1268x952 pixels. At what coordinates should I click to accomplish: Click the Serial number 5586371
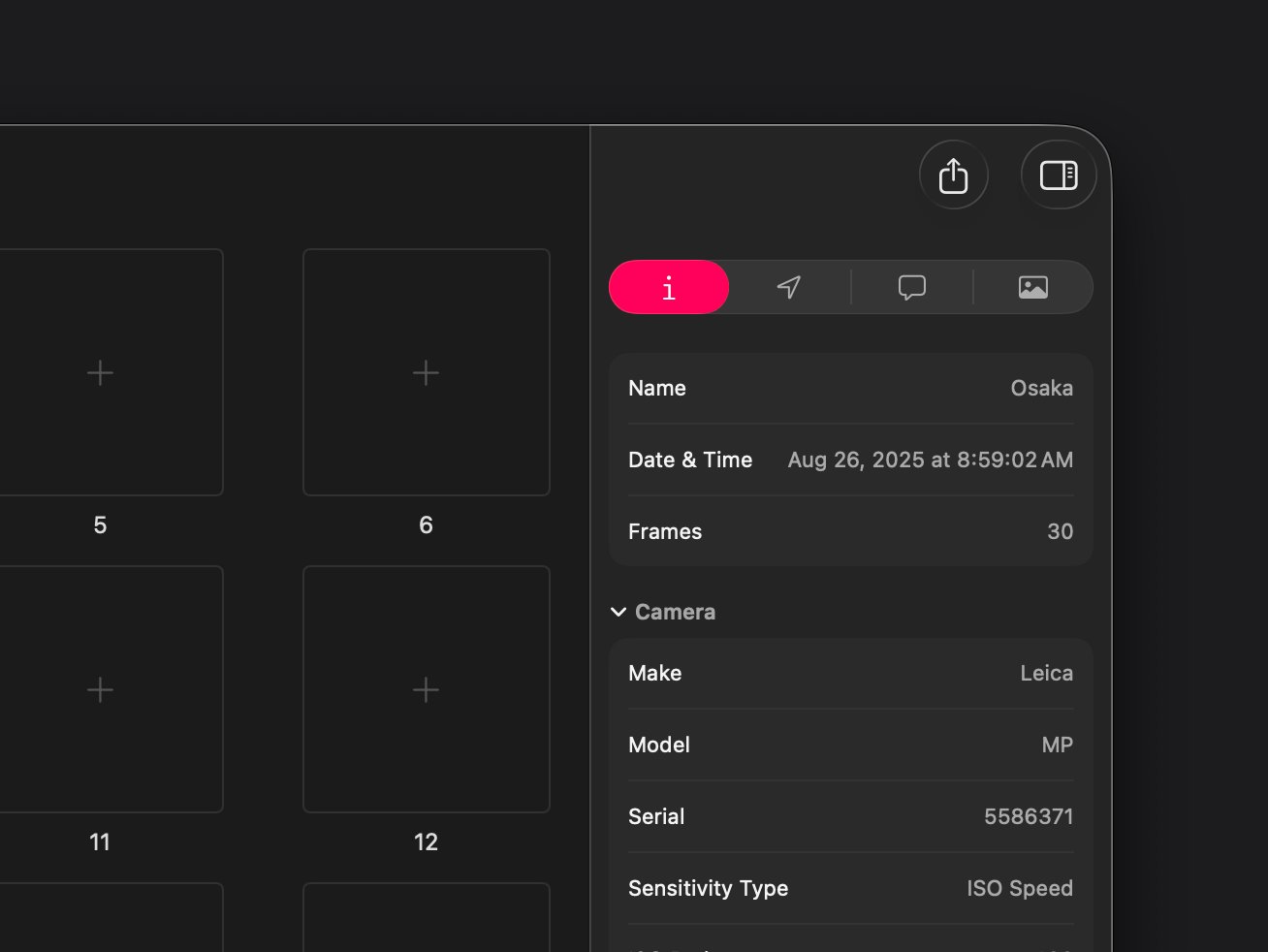[1029, 816]
